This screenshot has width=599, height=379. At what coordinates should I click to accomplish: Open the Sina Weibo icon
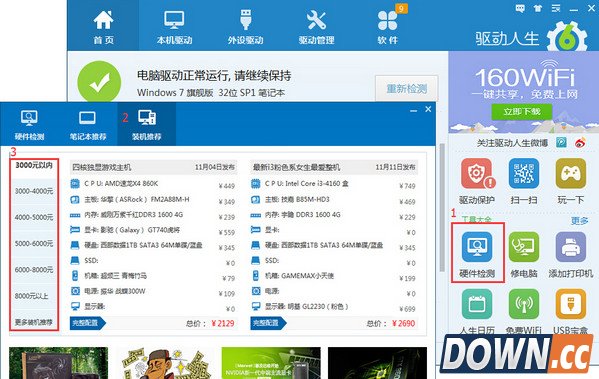580,143
